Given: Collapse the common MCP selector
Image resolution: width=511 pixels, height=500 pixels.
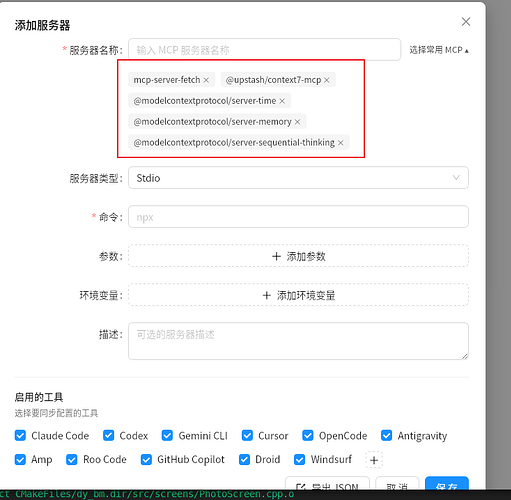Looking at the screenshot, I should coord(439,50).
